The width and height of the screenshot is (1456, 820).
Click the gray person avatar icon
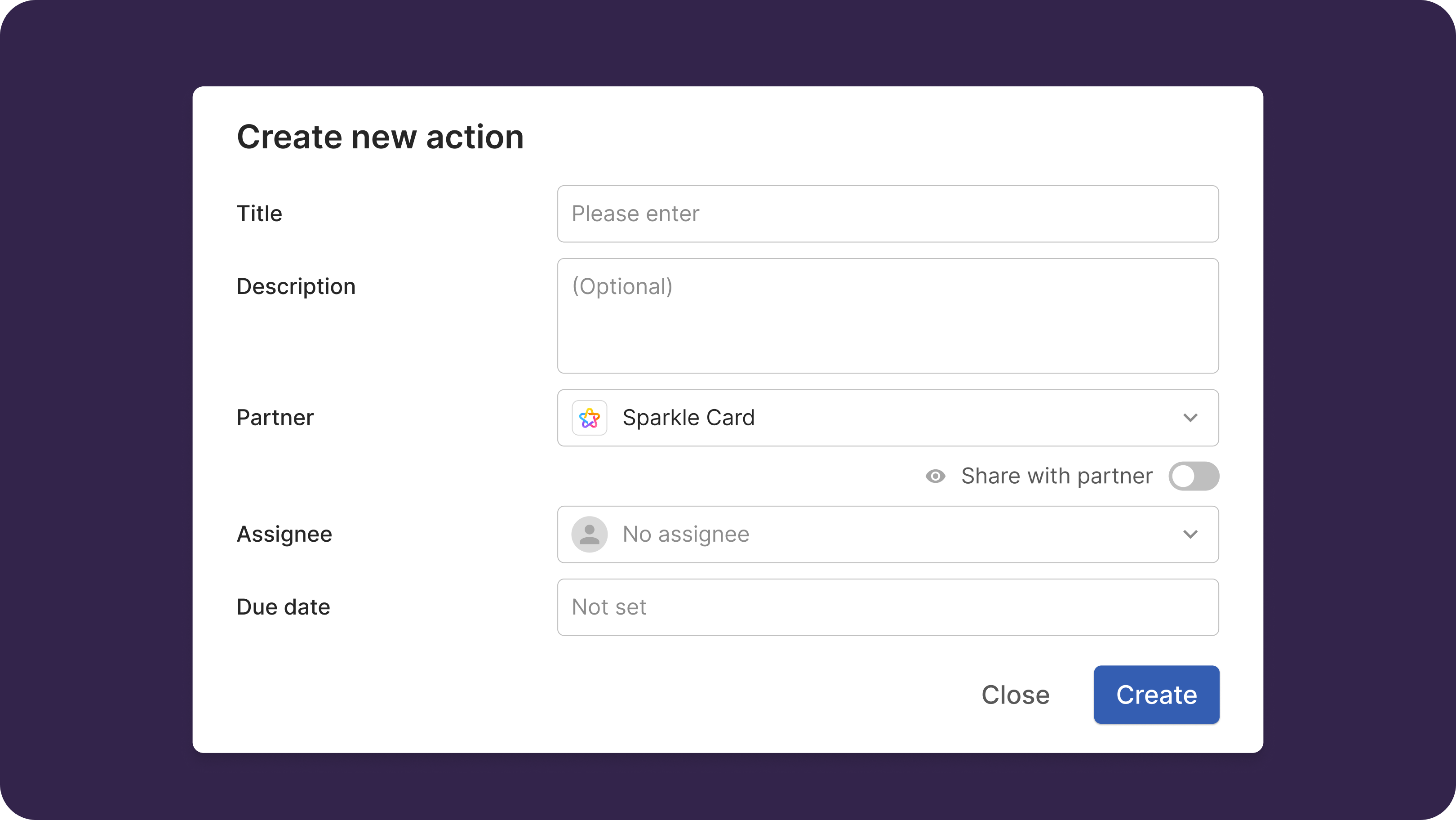tap(589, 535)
